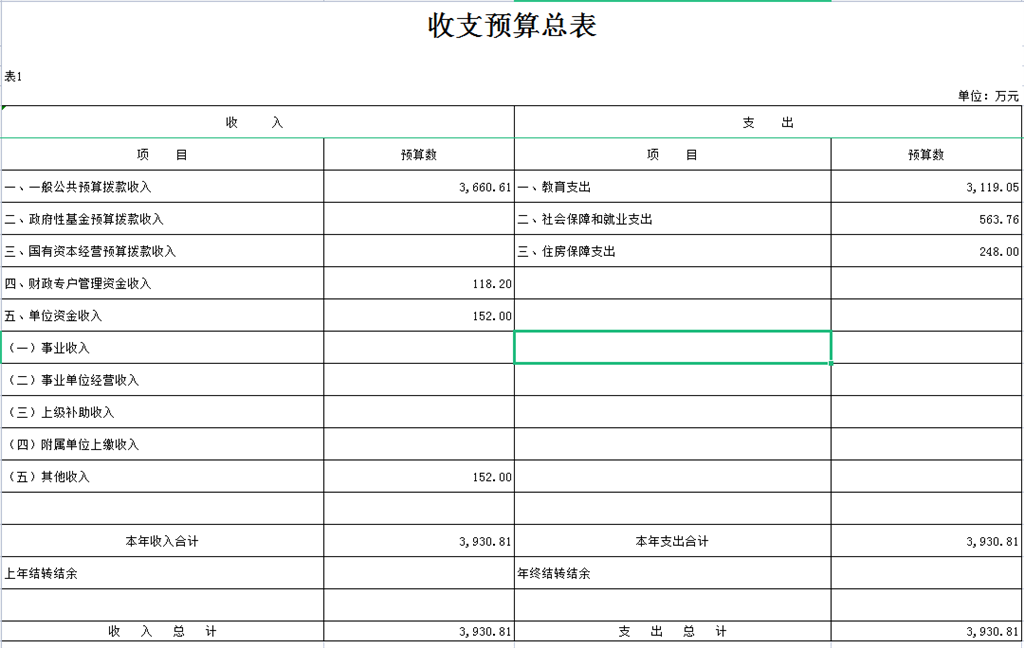Select the 本年支出合计 cell
Screen dimensions: 1024x648
click(672, 541)
